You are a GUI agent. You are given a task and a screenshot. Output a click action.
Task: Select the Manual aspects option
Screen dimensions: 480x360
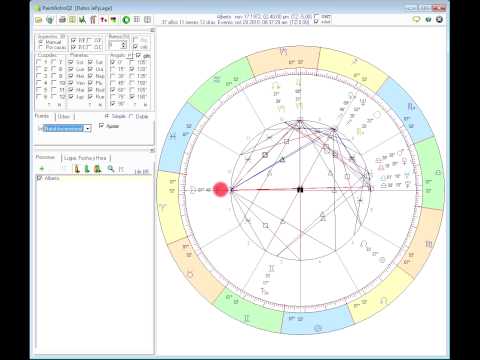pos(50,42)
